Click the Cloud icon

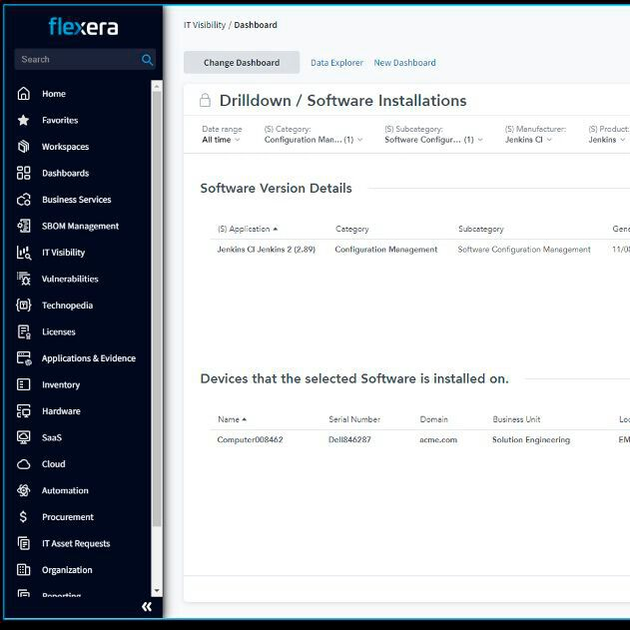point(23,464)
